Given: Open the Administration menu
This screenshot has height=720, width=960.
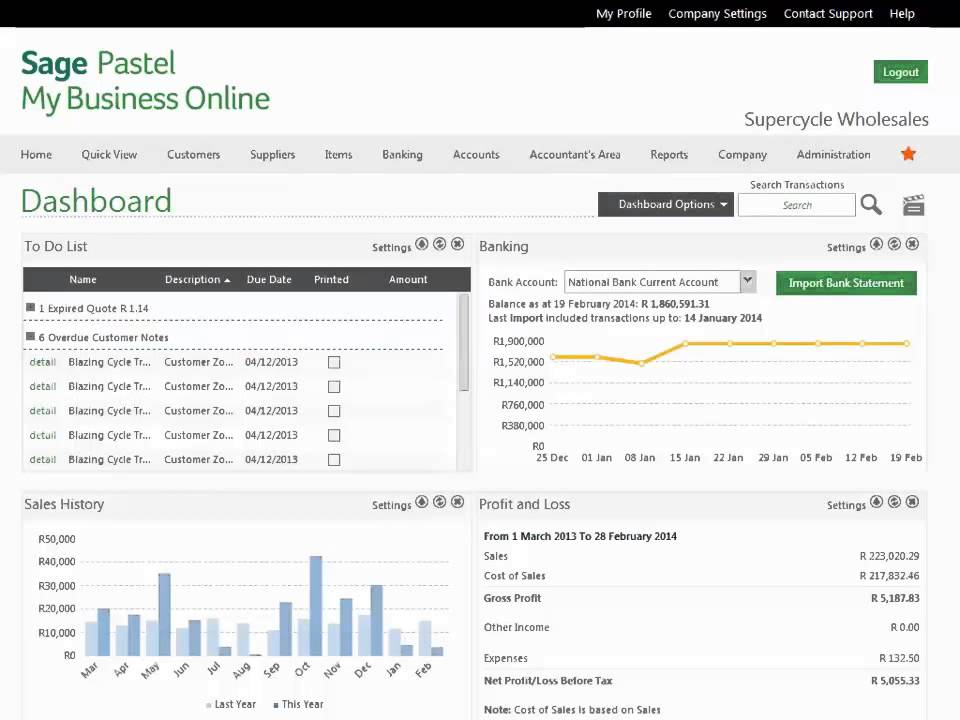Looking at the screenshot, I should (x=833, y=154).
